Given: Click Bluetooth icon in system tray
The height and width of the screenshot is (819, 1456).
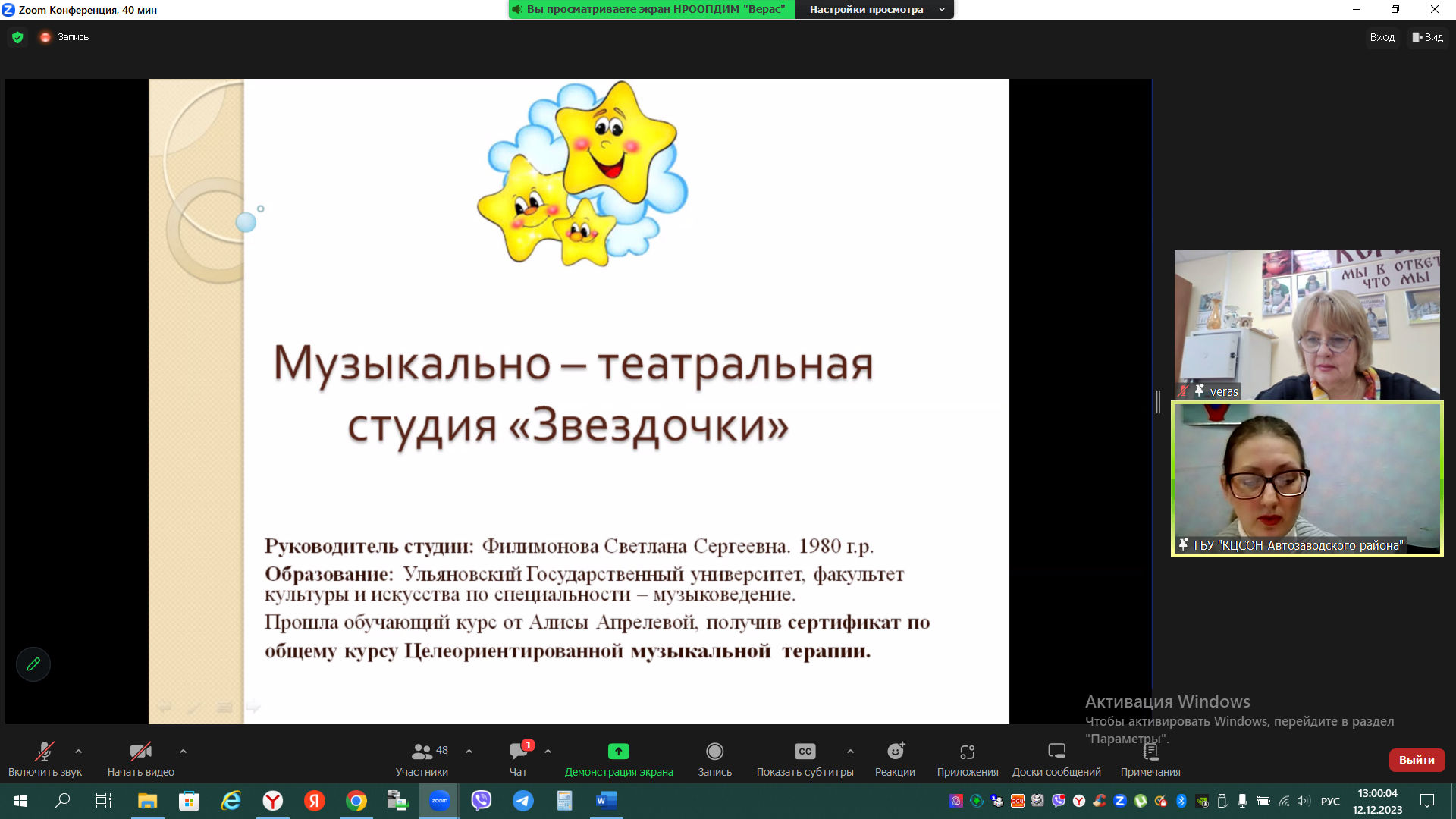Looking at the screenshot, I should (1181, 801).
